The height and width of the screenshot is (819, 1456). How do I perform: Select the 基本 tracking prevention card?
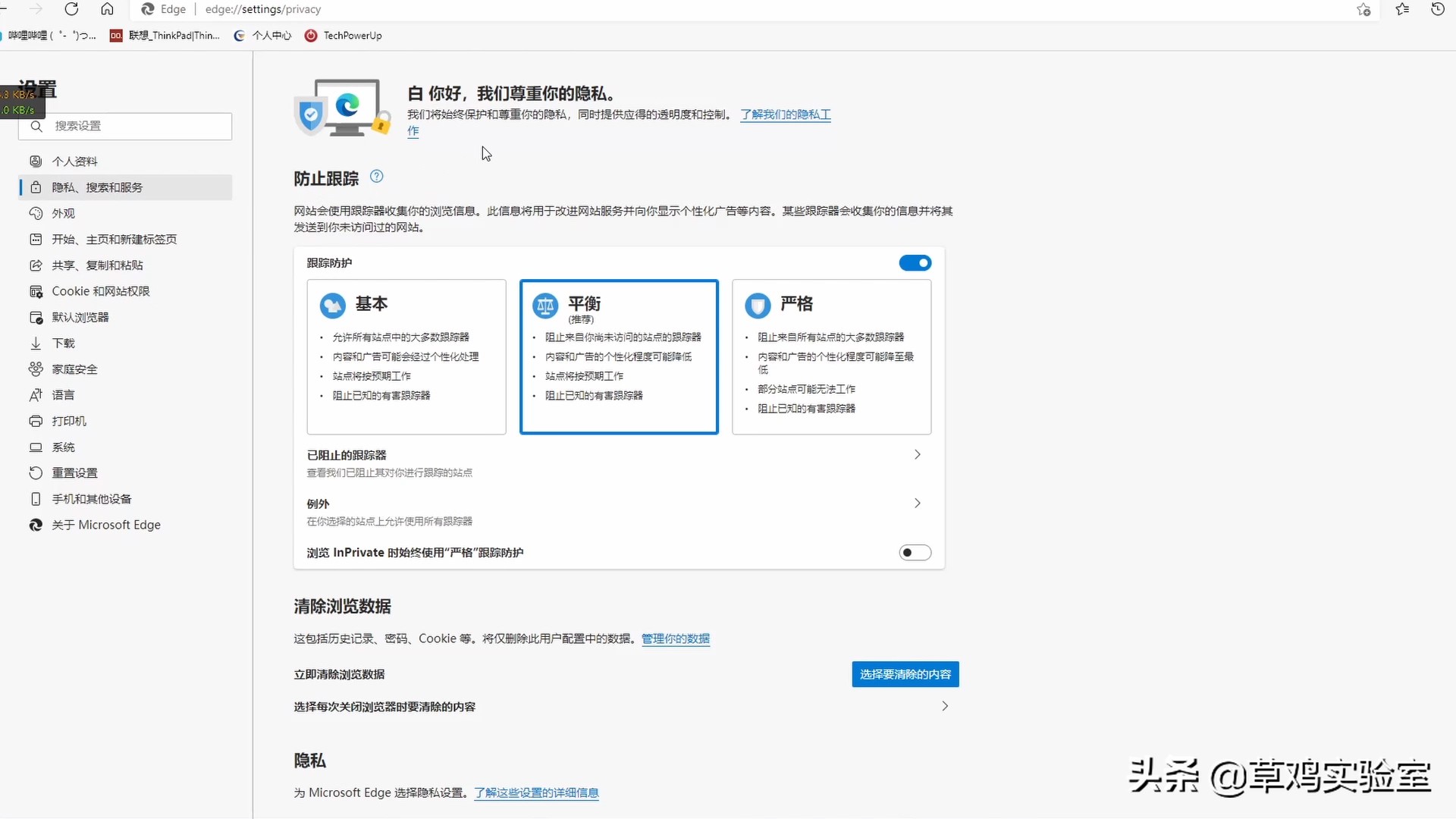(406, 357)
